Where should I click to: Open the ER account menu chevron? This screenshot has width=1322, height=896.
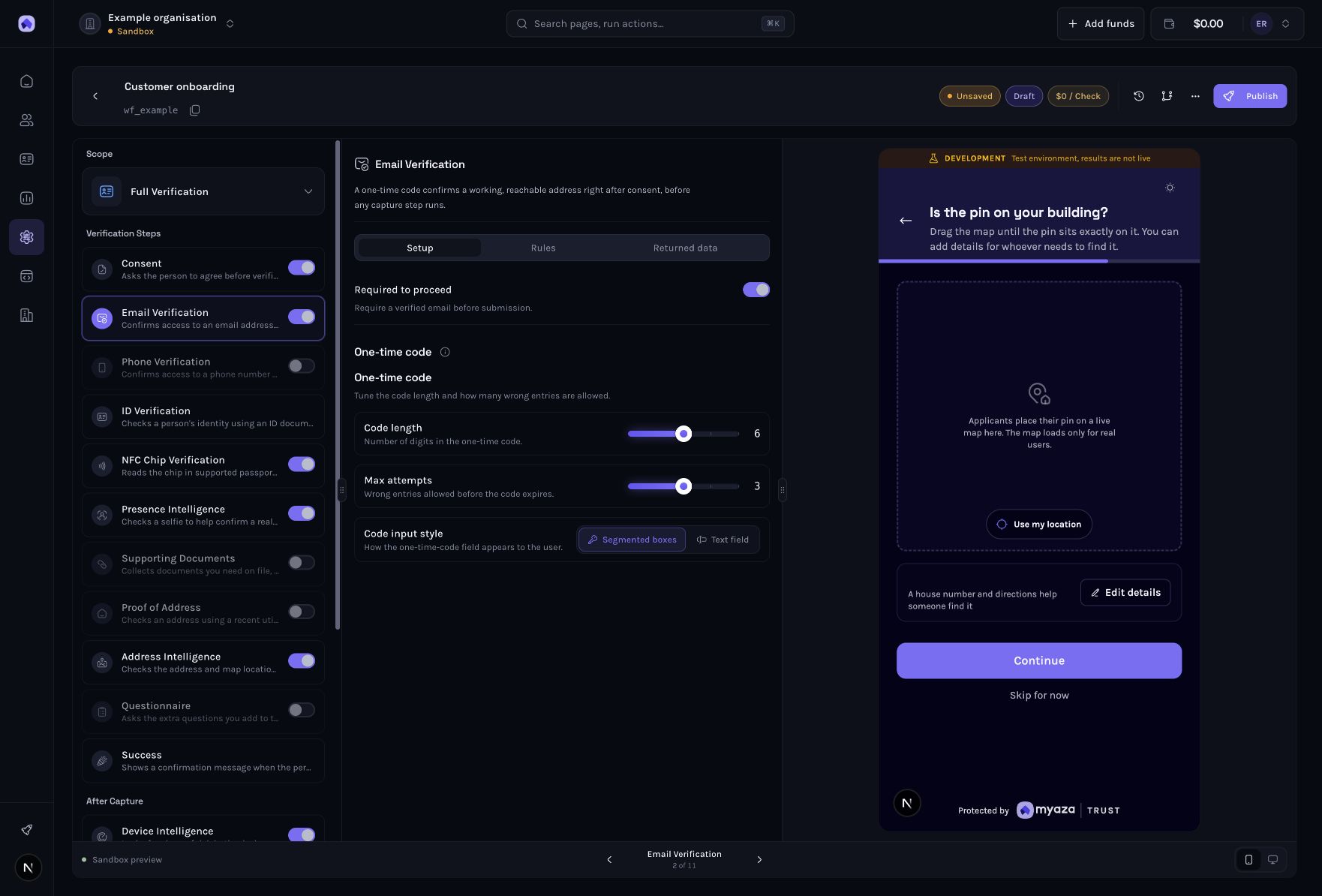tap(1285, 24)
